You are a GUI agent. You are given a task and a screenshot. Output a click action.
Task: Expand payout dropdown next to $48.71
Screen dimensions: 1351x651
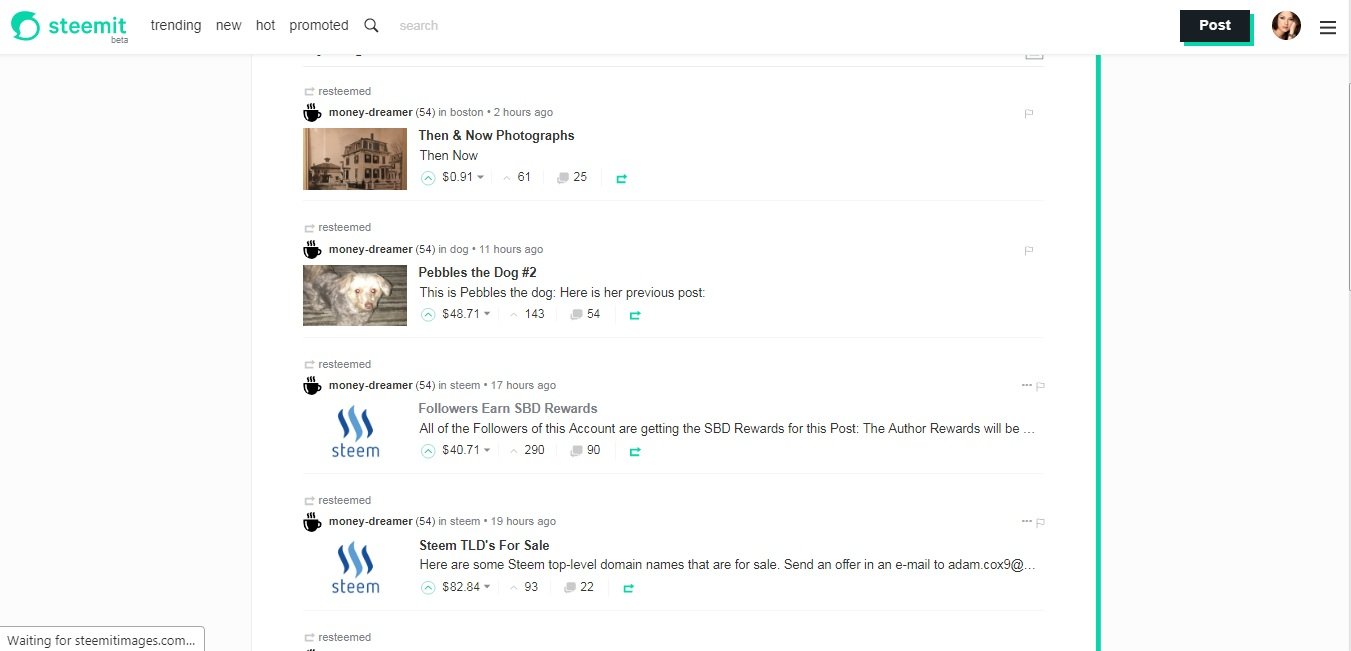click(487, 314)
